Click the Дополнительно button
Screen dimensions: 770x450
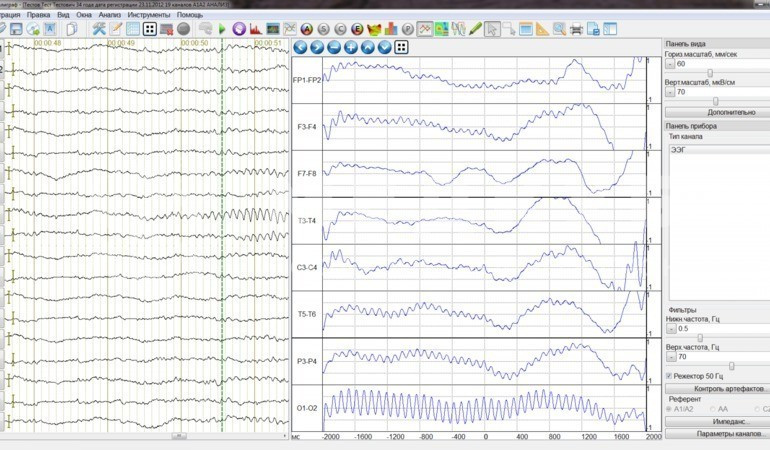click(718, 112)
